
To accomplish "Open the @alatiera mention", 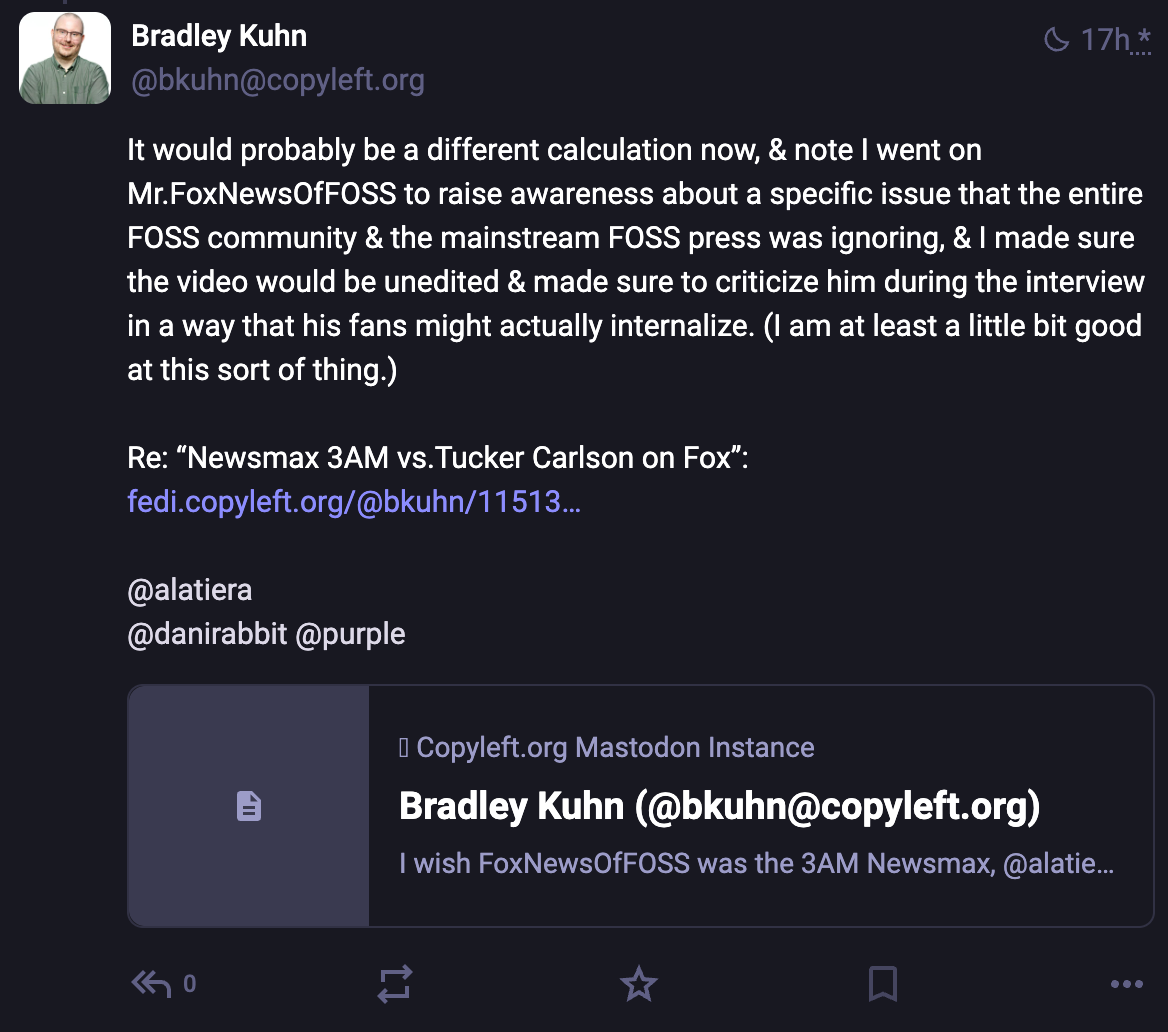I will point(190,590).
